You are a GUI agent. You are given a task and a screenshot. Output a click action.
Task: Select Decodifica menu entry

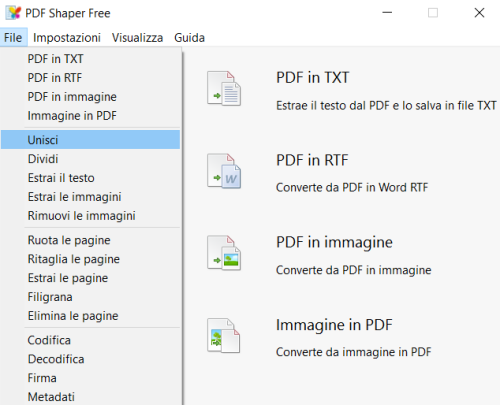90,359
